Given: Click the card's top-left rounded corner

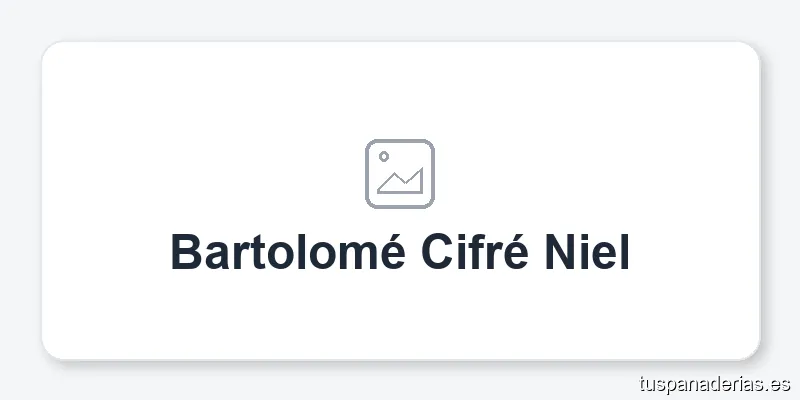Looking at the screenshot, I should click(x=51, y=51).
